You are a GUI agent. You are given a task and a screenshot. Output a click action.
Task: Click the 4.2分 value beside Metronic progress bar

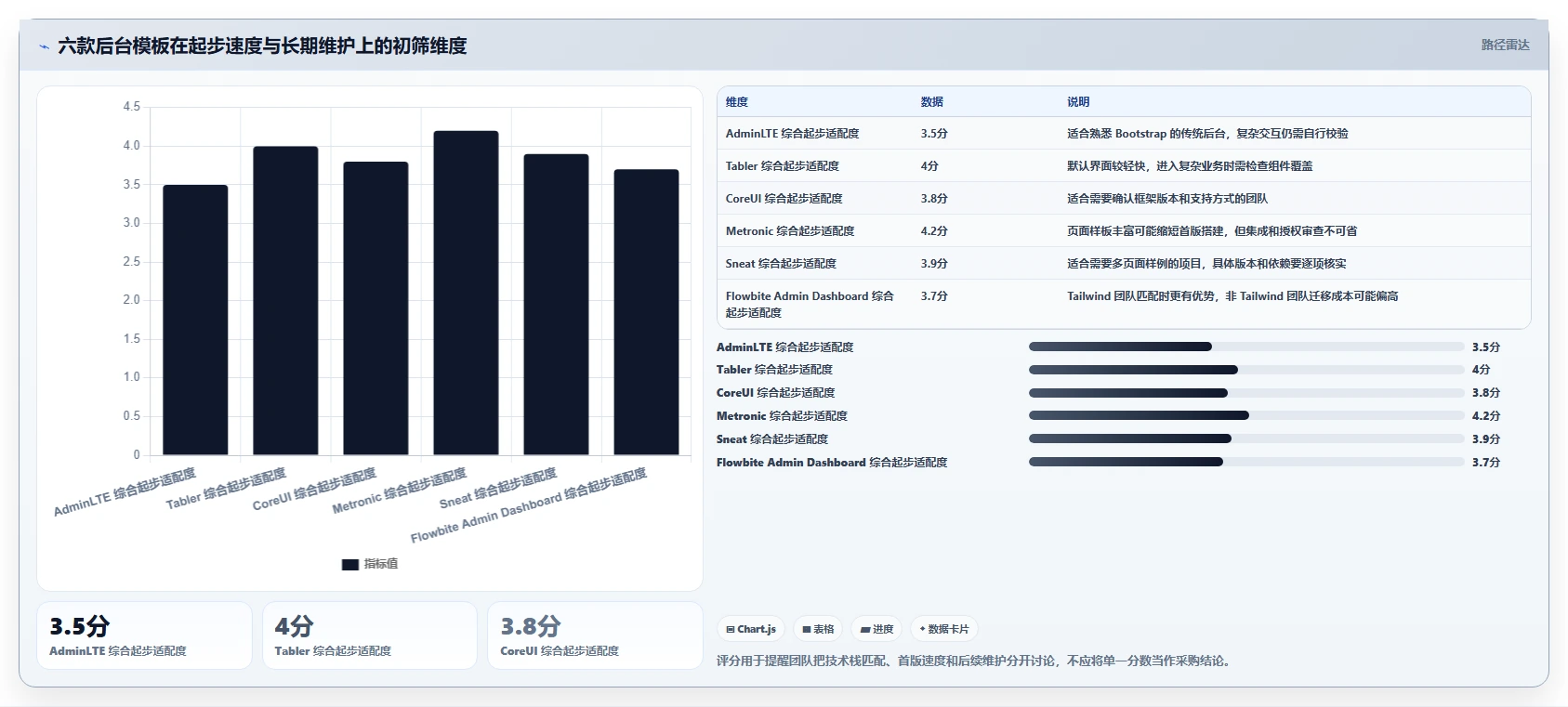1486,416
